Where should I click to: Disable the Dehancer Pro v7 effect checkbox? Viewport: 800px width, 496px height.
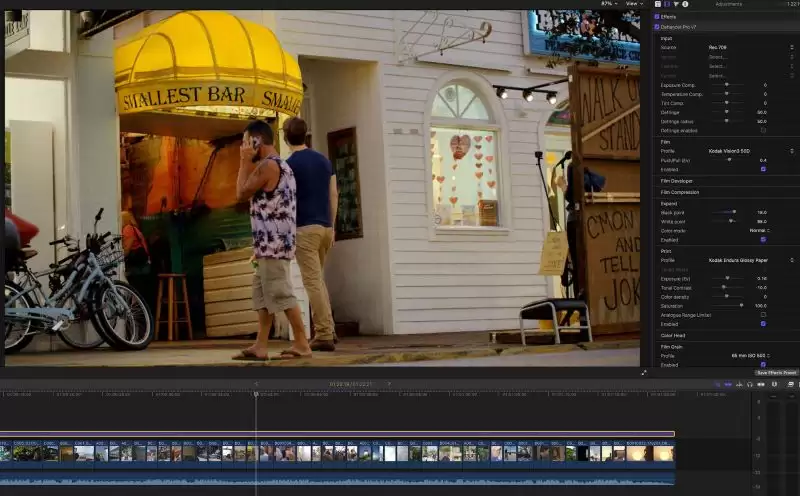[657, 26]
